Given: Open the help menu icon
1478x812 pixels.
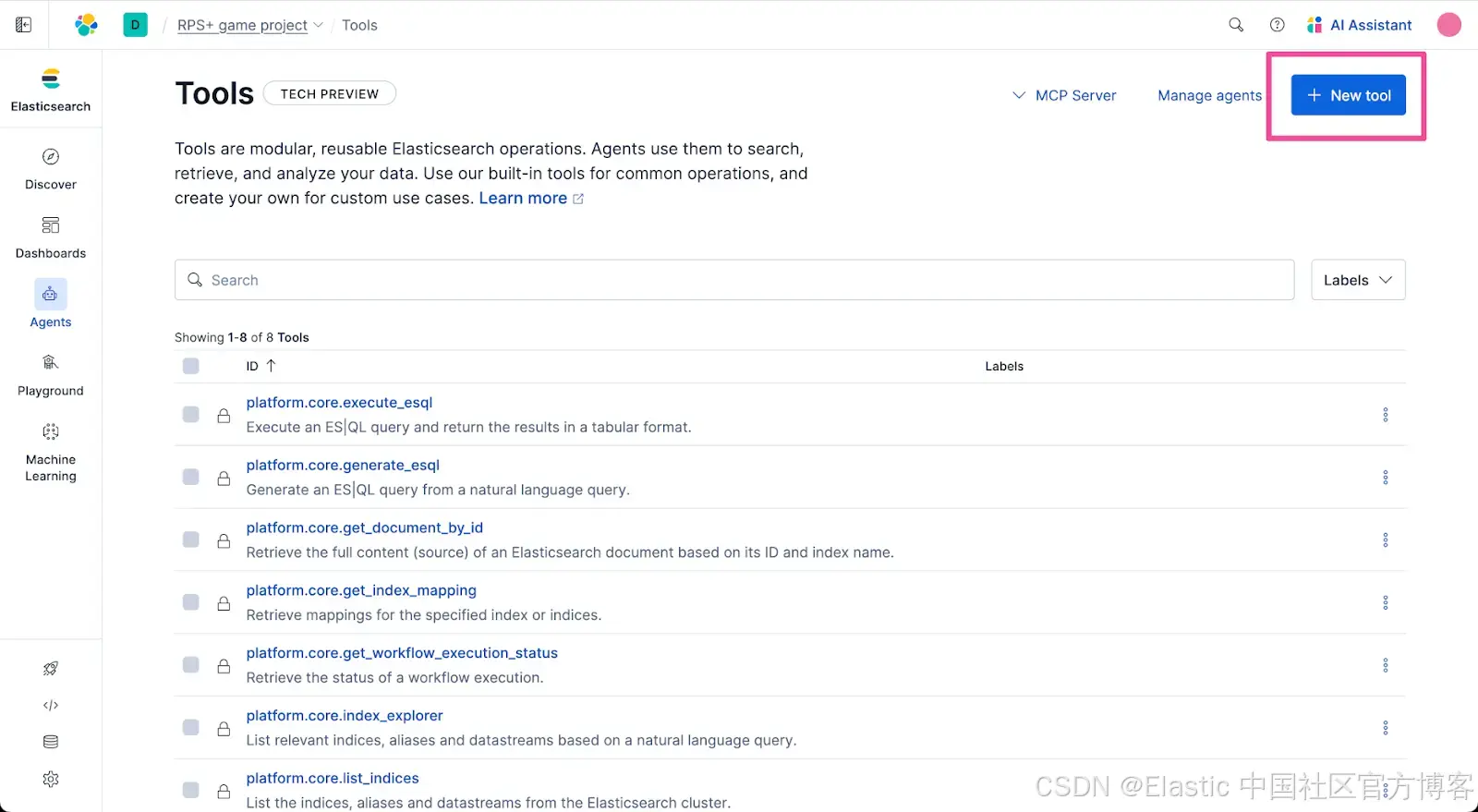Looking at the screenshot, I should 1277,25.
